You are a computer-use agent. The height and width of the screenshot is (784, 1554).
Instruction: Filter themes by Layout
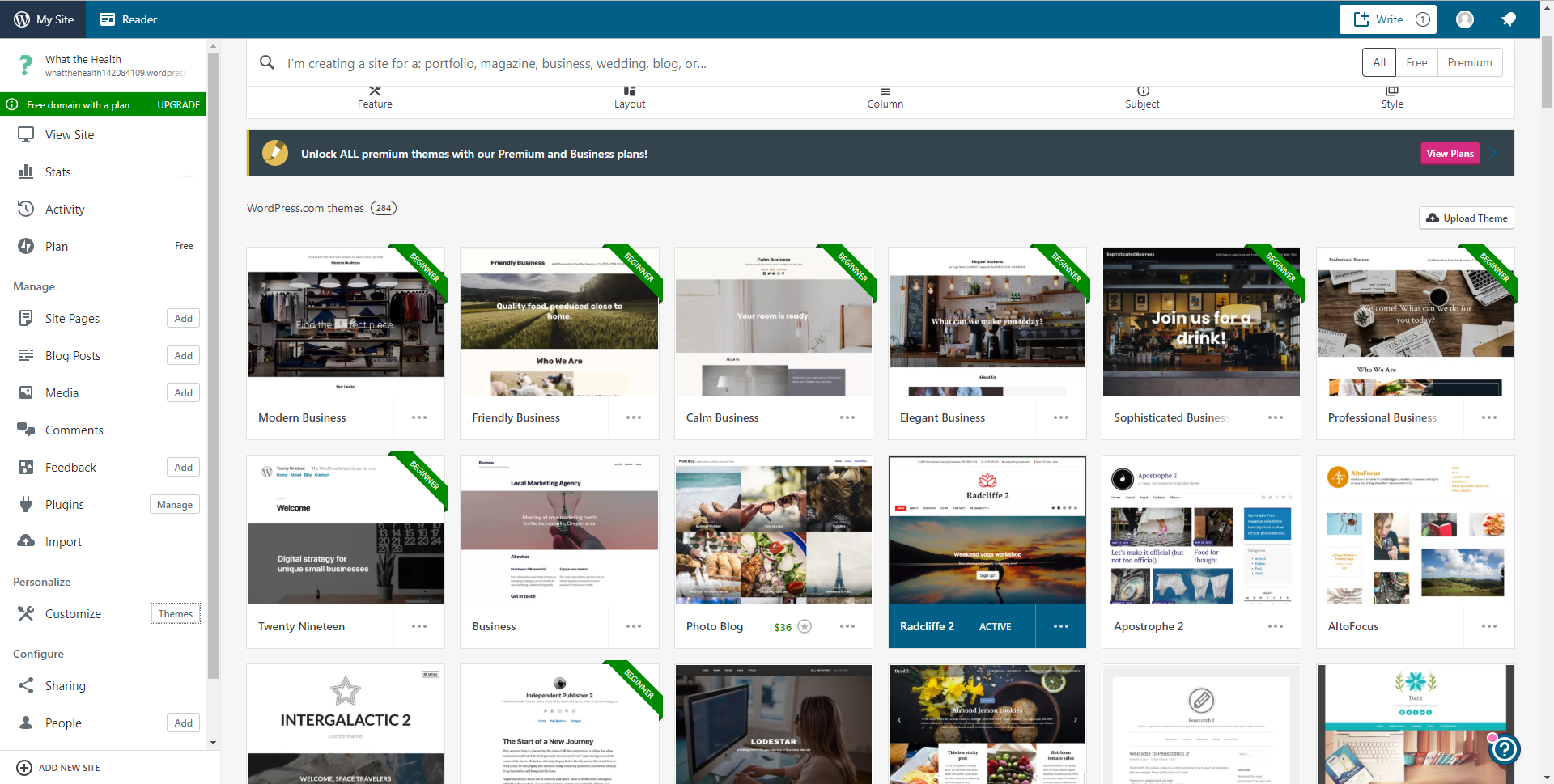(x=630, y=98)
